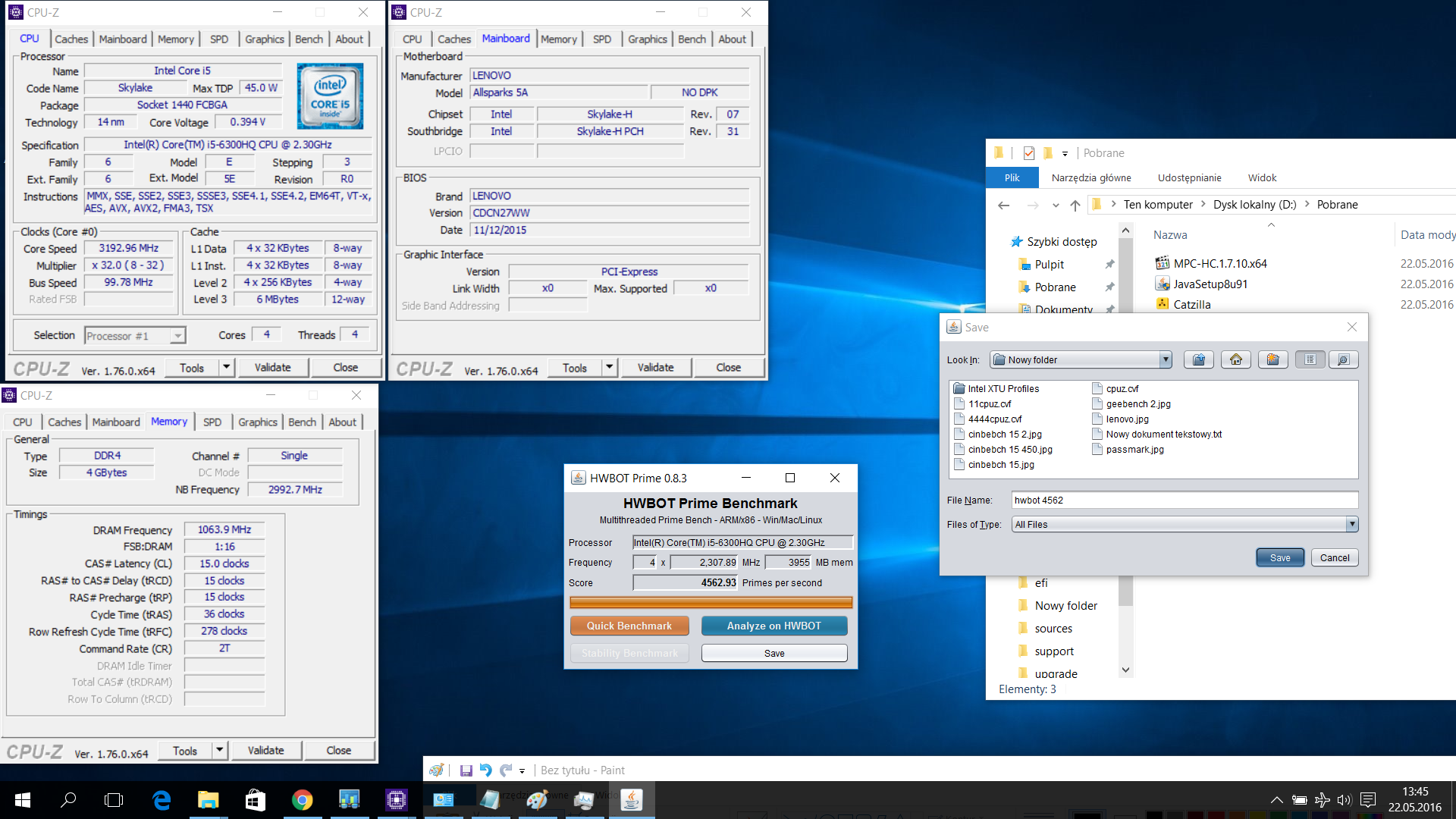
Task: Click Ten komputer in Explorer address breadcrumb
Action: [x=1157, y=205]
